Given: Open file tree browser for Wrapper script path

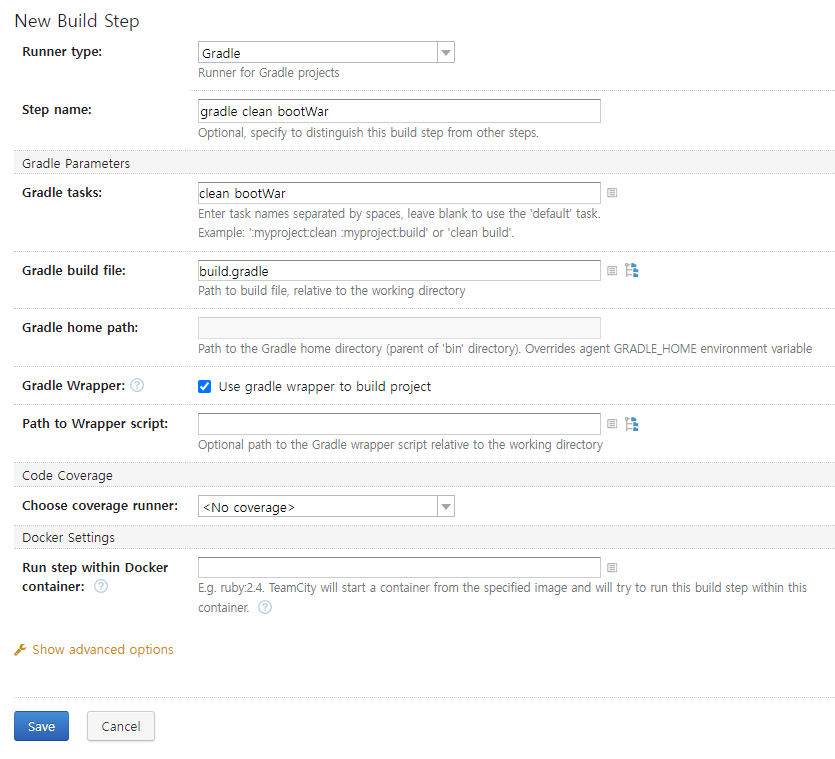Looking at the screenshot, I should [x=632, y=424].
